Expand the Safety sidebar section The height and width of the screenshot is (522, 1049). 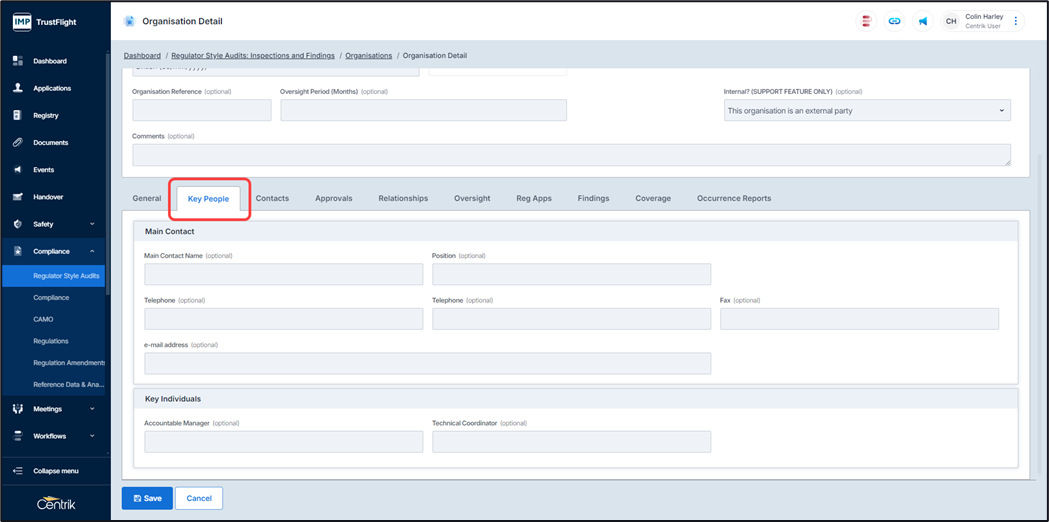[x=92, y=224]
